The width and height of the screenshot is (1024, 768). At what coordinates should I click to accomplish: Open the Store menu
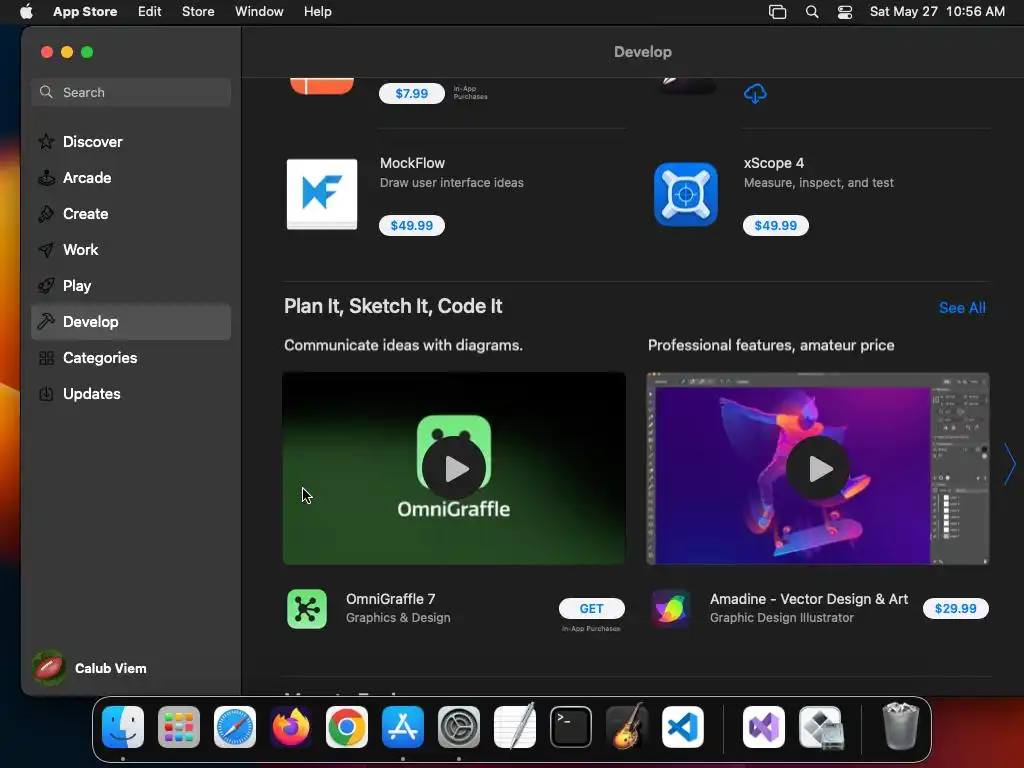(x=198, y=12)
